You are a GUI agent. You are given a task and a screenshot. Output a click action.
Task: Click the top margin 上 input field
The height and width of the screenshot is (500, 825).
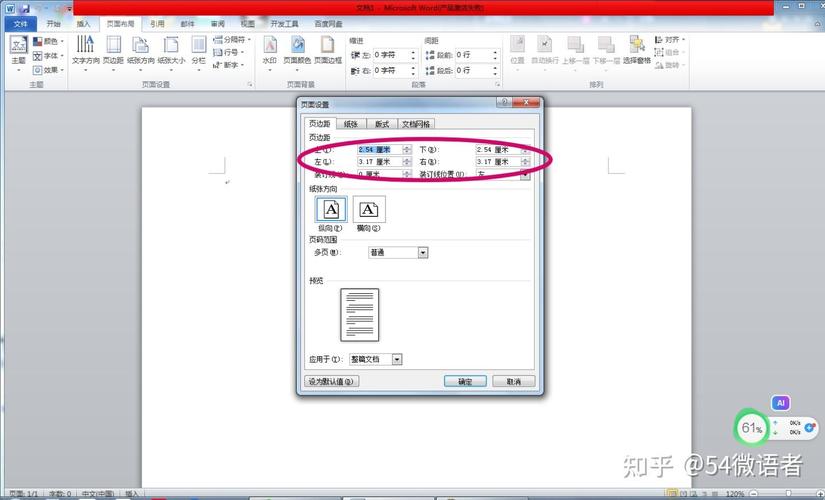click(380, 149)
